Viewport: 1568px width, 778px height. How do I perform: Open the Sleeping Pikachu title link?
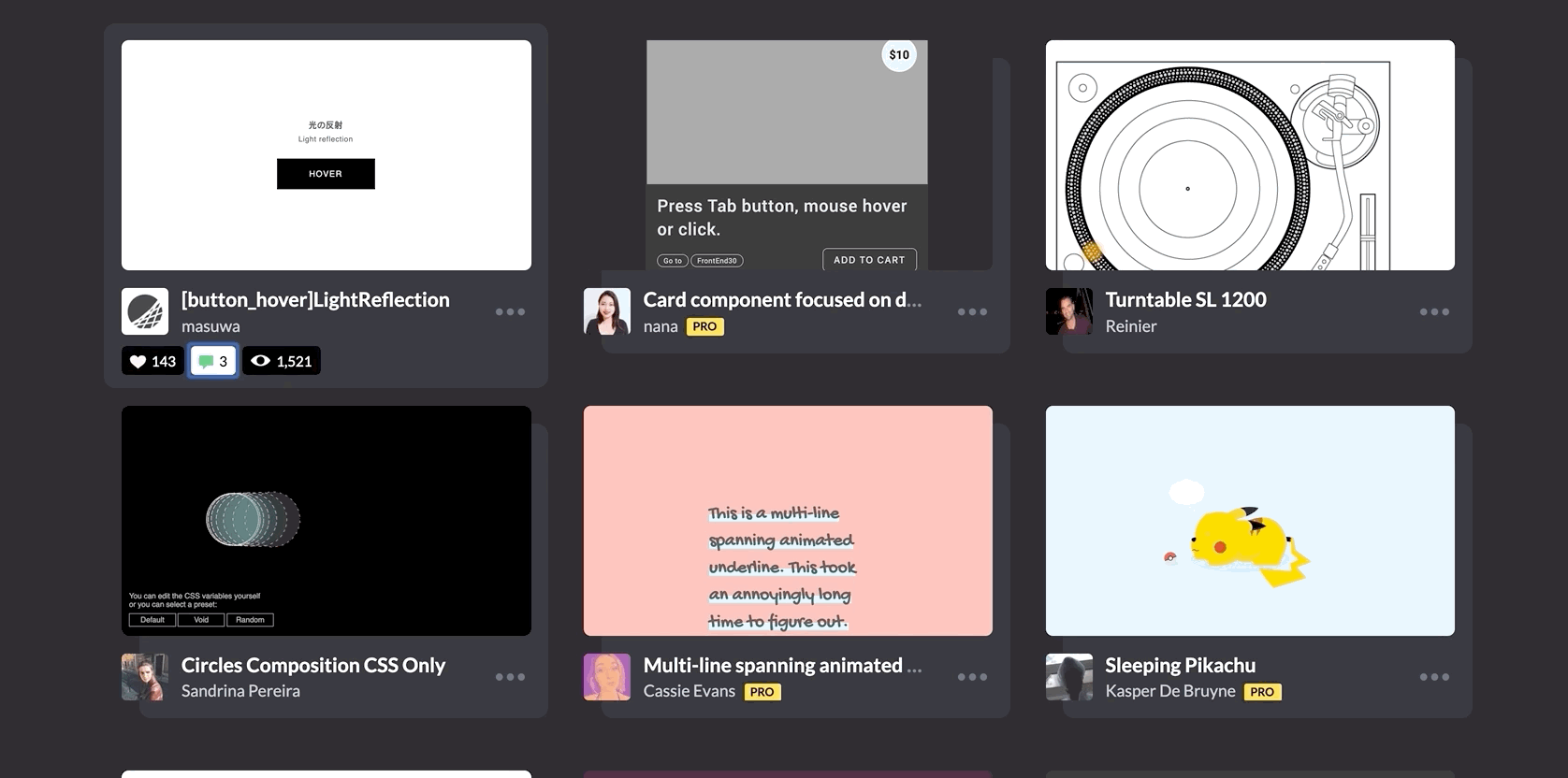click(1180, 665)
